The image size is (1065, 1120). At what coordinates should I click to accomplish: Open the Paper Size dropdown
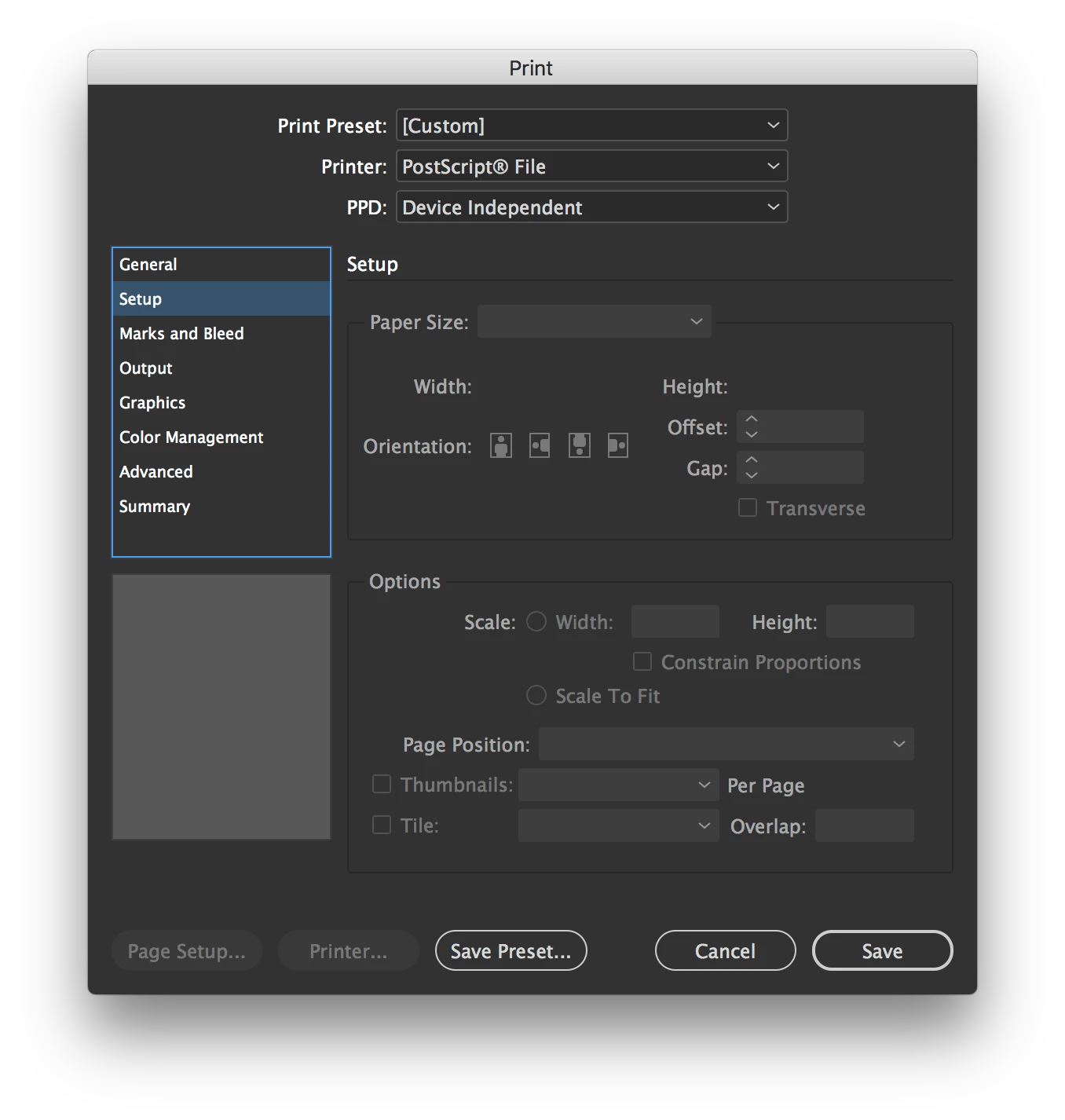pos(595,321)
